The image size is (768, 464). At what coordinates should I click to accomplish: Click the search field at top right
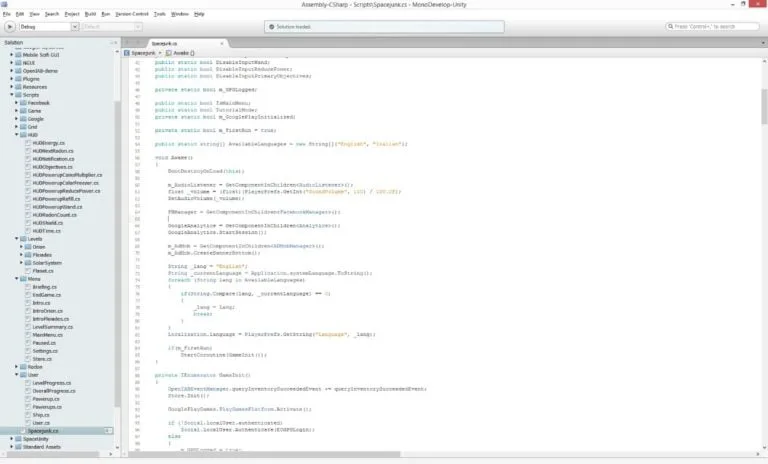pyautogui.click(x=712, y=26)
